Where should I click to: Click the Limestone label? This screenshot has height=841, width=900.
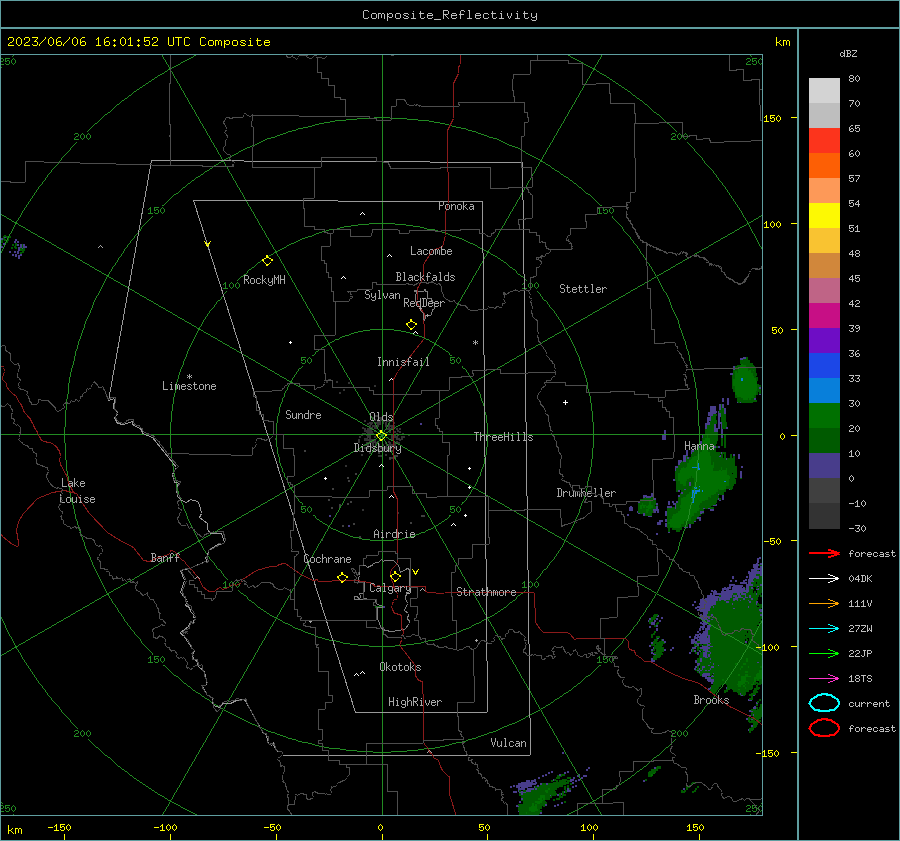[x=189, y=386]
